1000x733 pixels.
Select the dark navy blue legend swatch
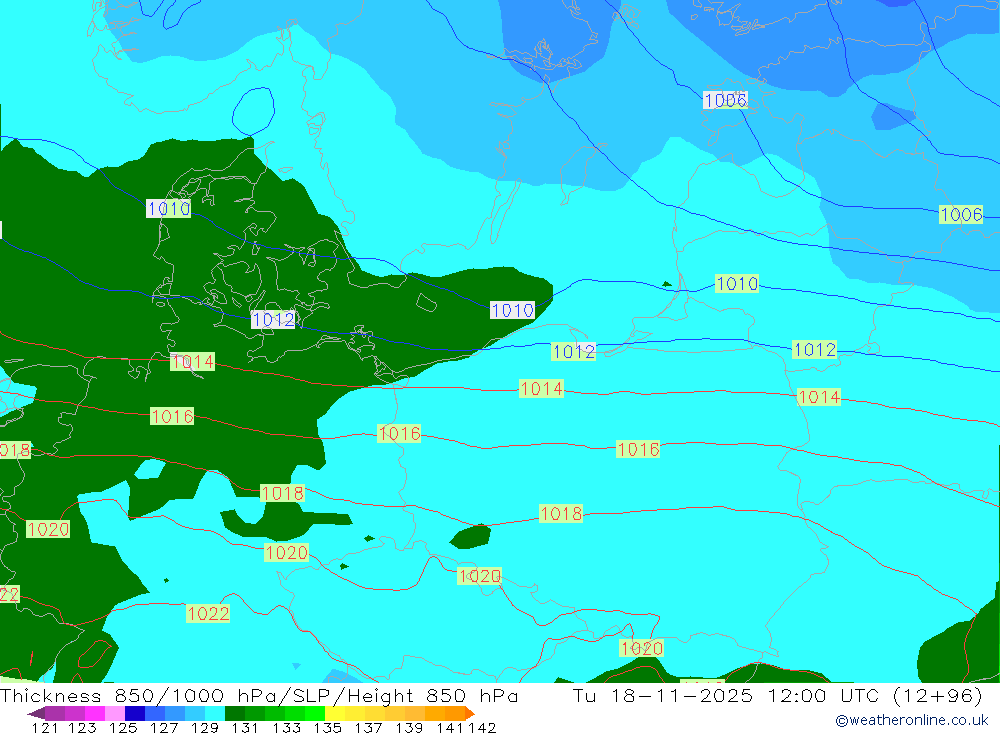pyautogui.click(x=135, y=713)
